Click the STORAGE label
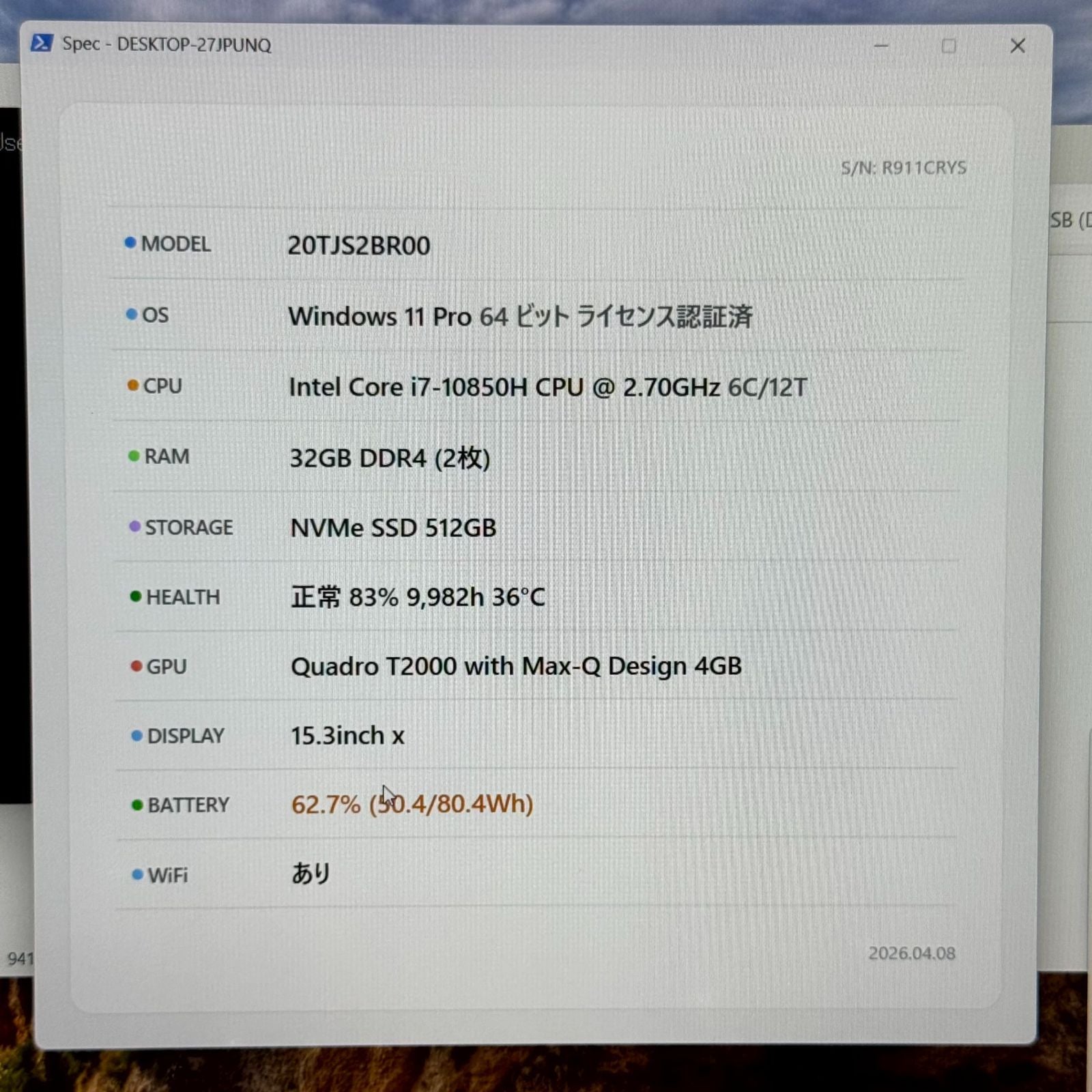 189,527
